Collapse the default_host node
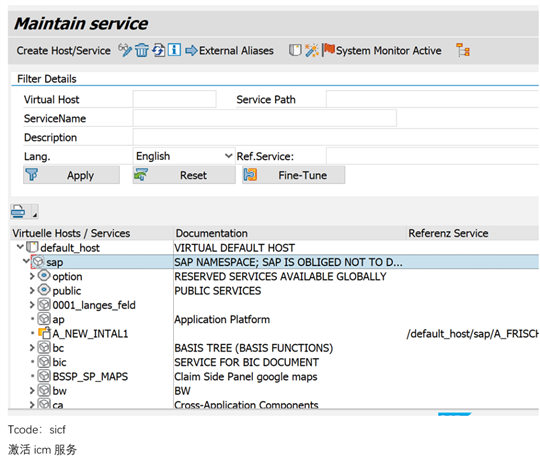Image resolution: width=540 pixels, height=461 pixels. coord(20,247)
